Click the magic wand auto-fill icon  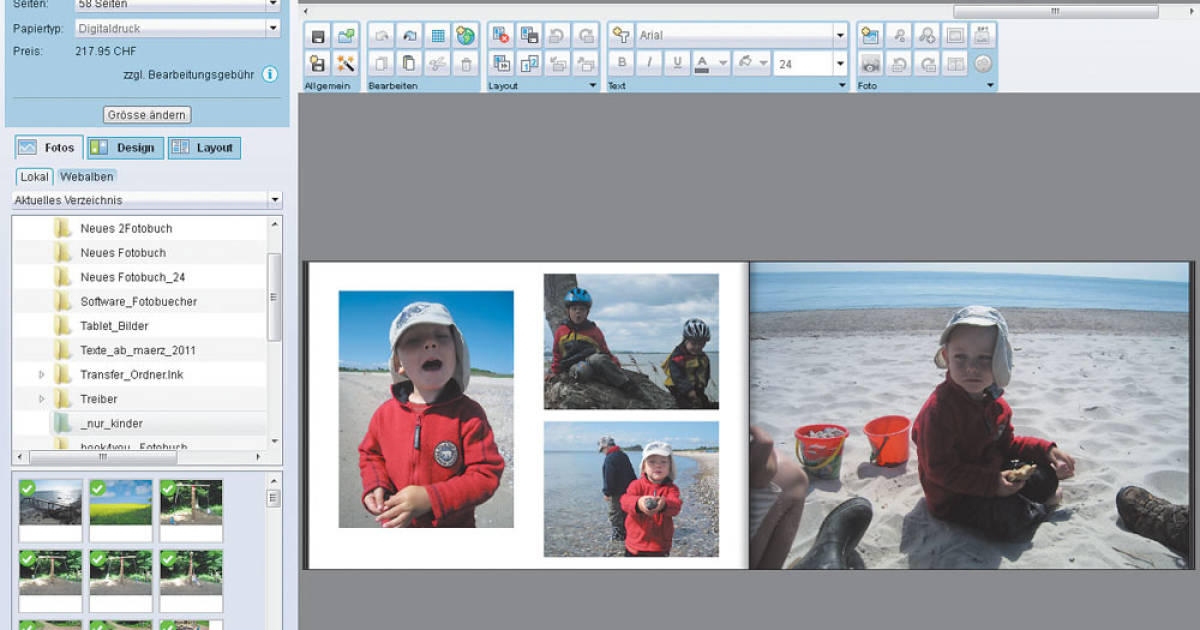pos(346,64)
